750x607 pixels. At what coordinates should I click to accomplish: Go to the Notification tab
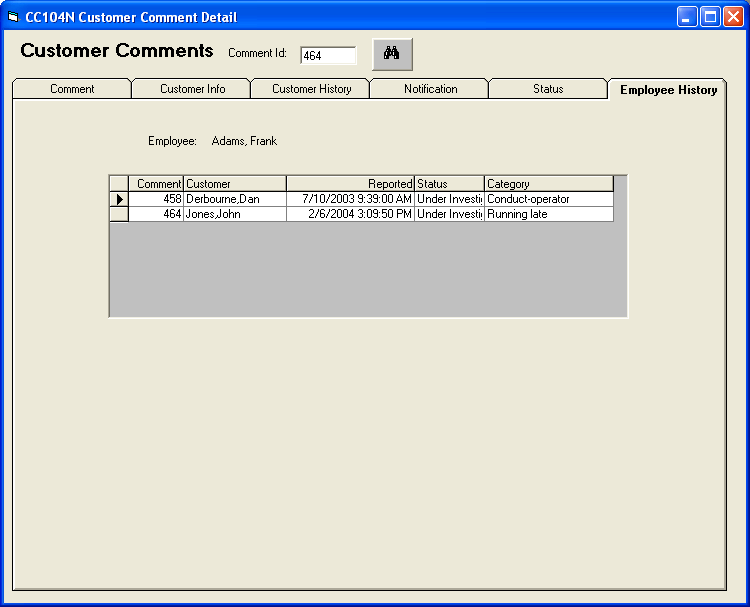tap(430, 89)
